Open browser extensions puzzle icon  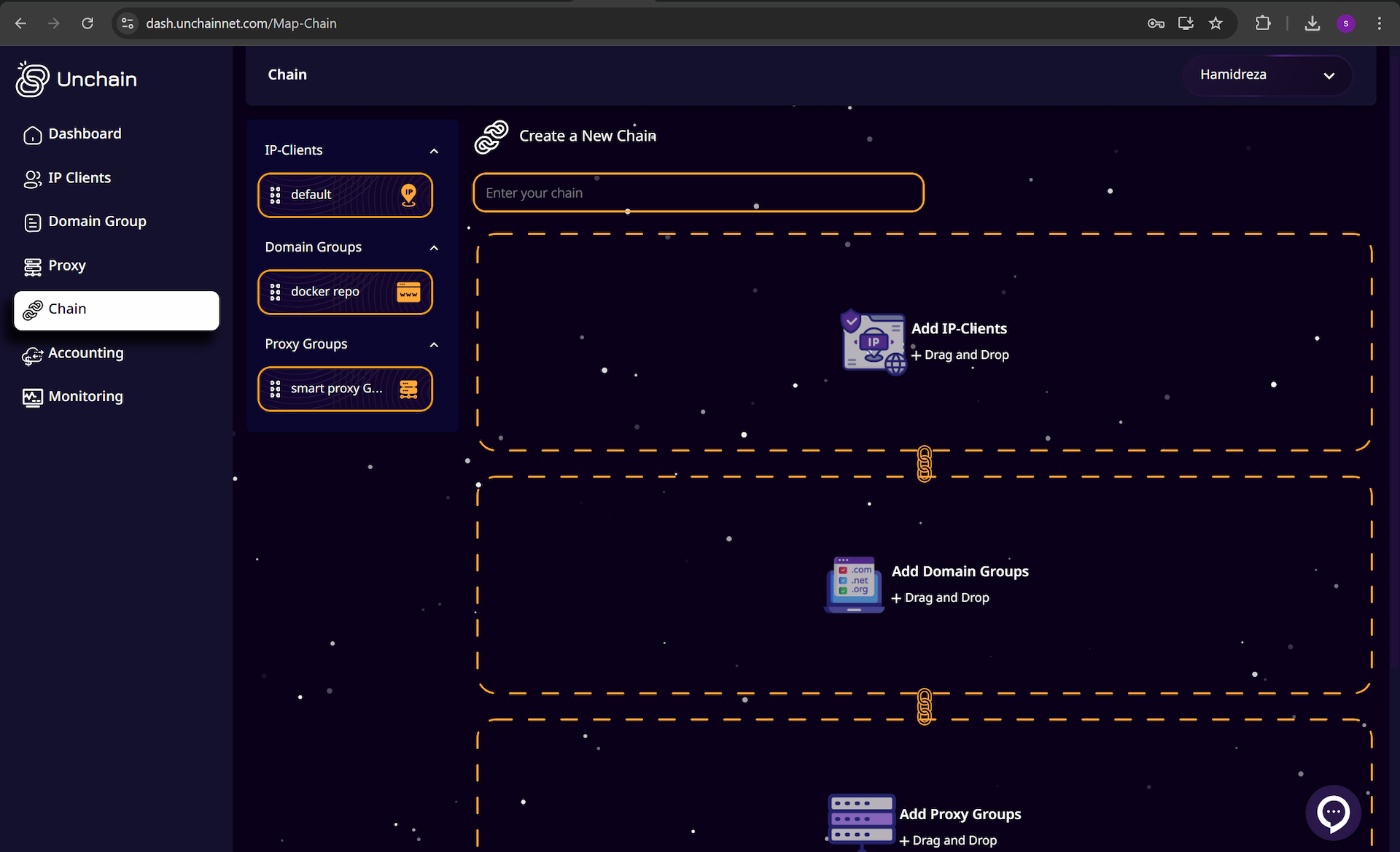click(1263, 23)
